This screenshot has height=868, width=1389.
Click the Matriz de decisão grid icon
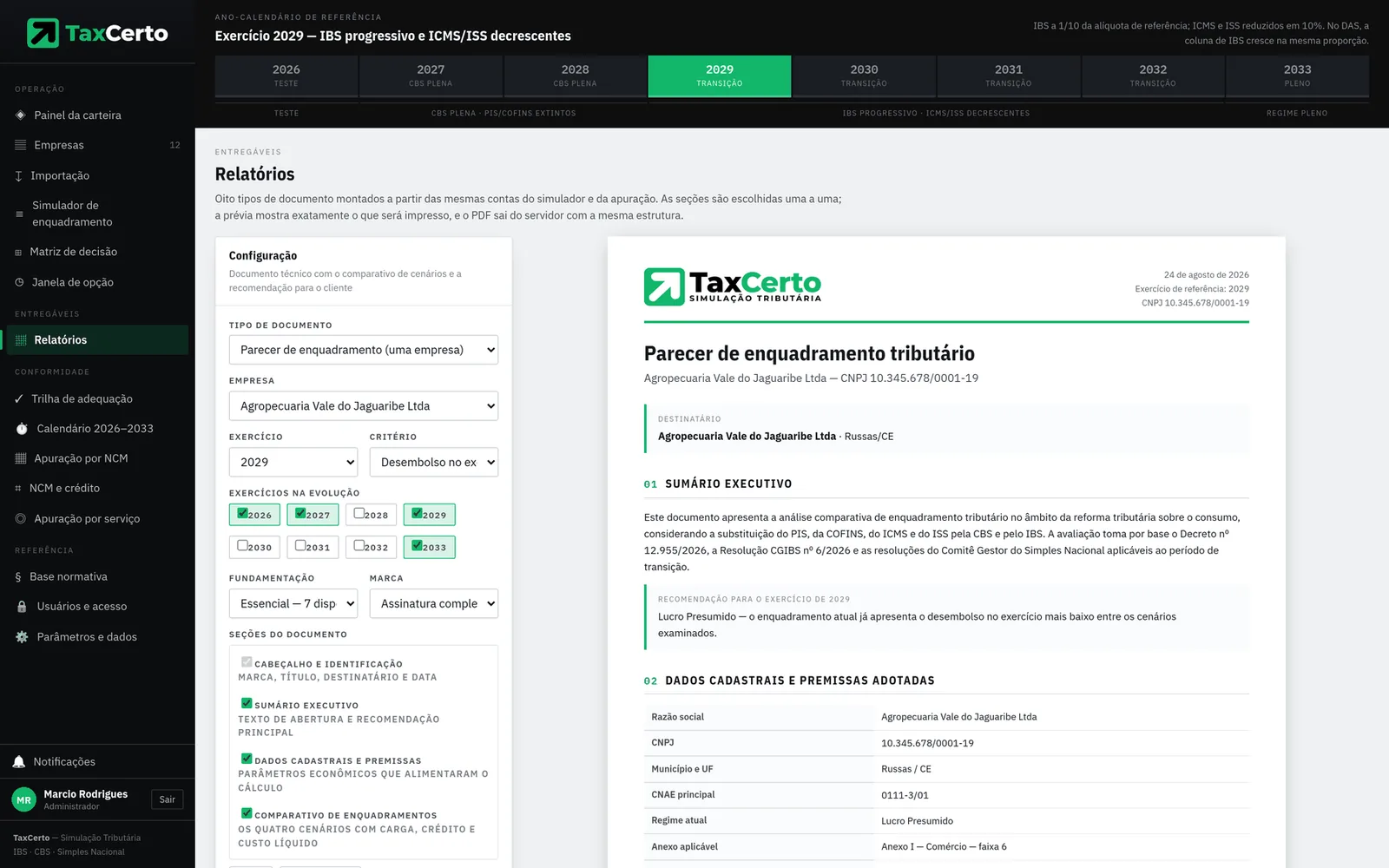click(18, 252)
